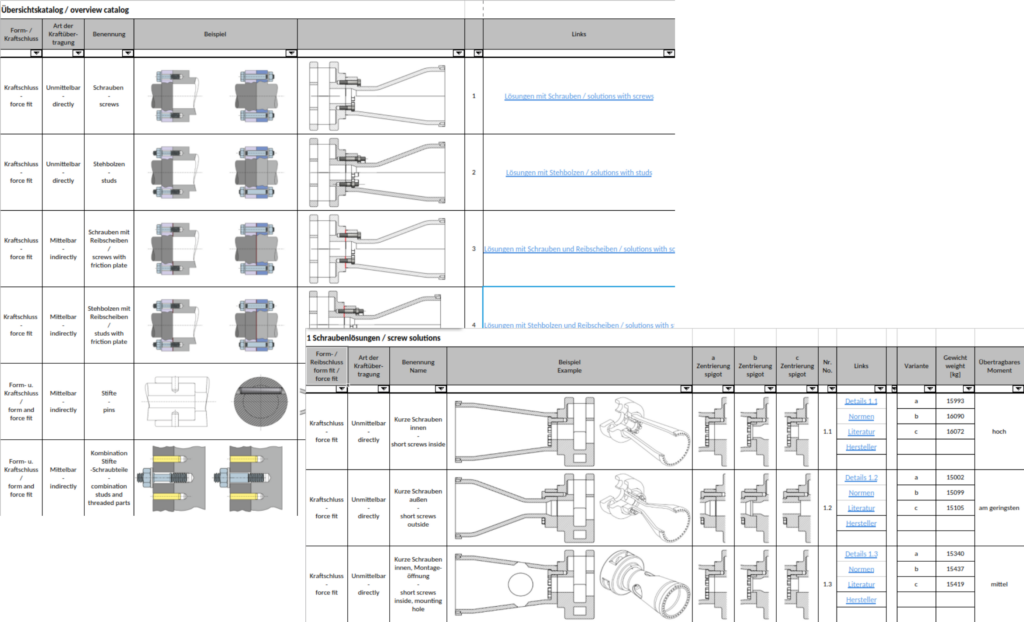
Task: Select round pin cross-section image in Stifte row
Action: [261, 401]
